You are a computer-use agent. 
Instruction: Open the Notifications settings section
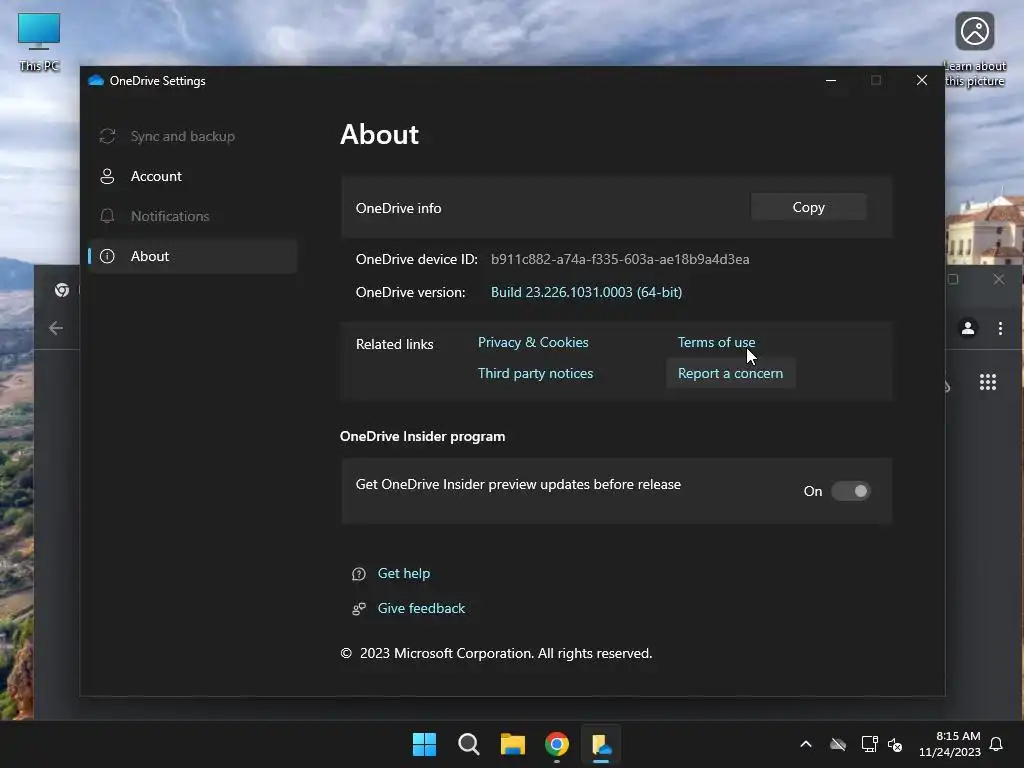(x=193, y=216)
